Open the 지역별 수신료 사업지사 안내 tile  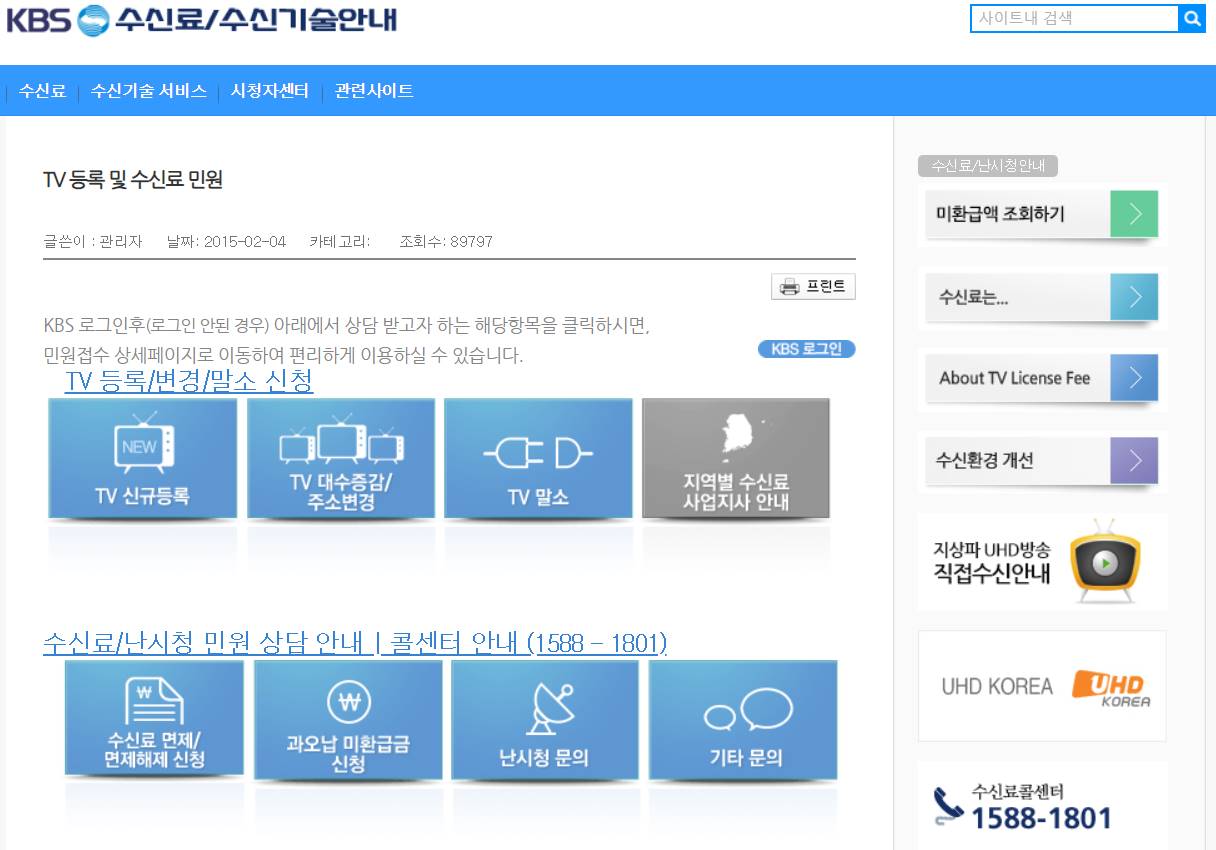pos(736,459)
